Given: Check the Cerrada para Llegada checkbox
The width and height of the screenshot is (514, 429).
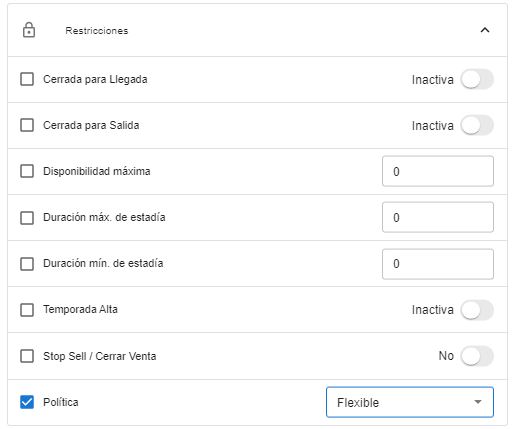Looking at the screenshot, I should (x=27, y=79).
